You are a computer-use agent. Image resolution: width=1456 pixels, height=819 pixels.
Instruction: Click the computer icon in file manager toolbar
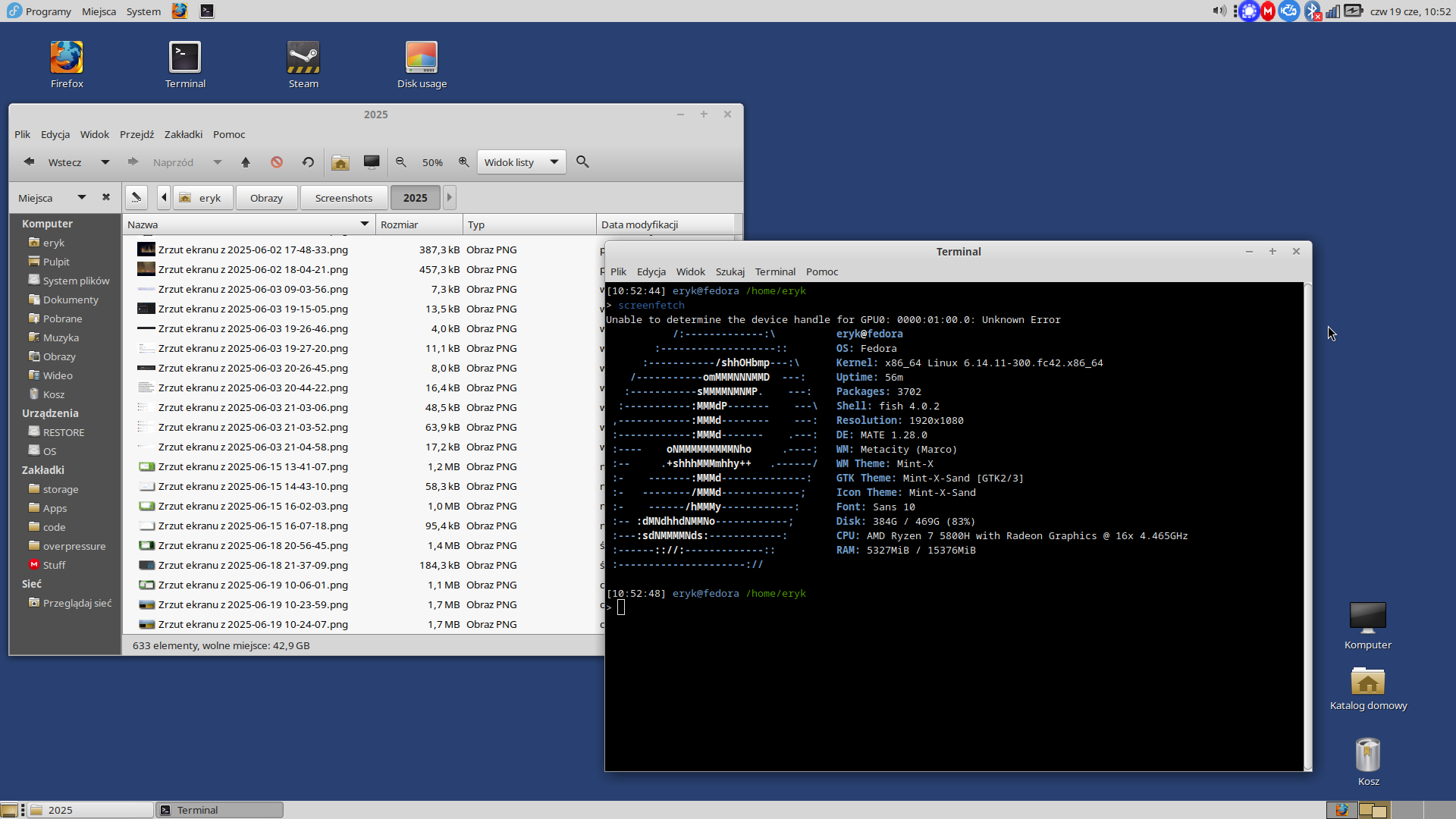pos(372,162)
